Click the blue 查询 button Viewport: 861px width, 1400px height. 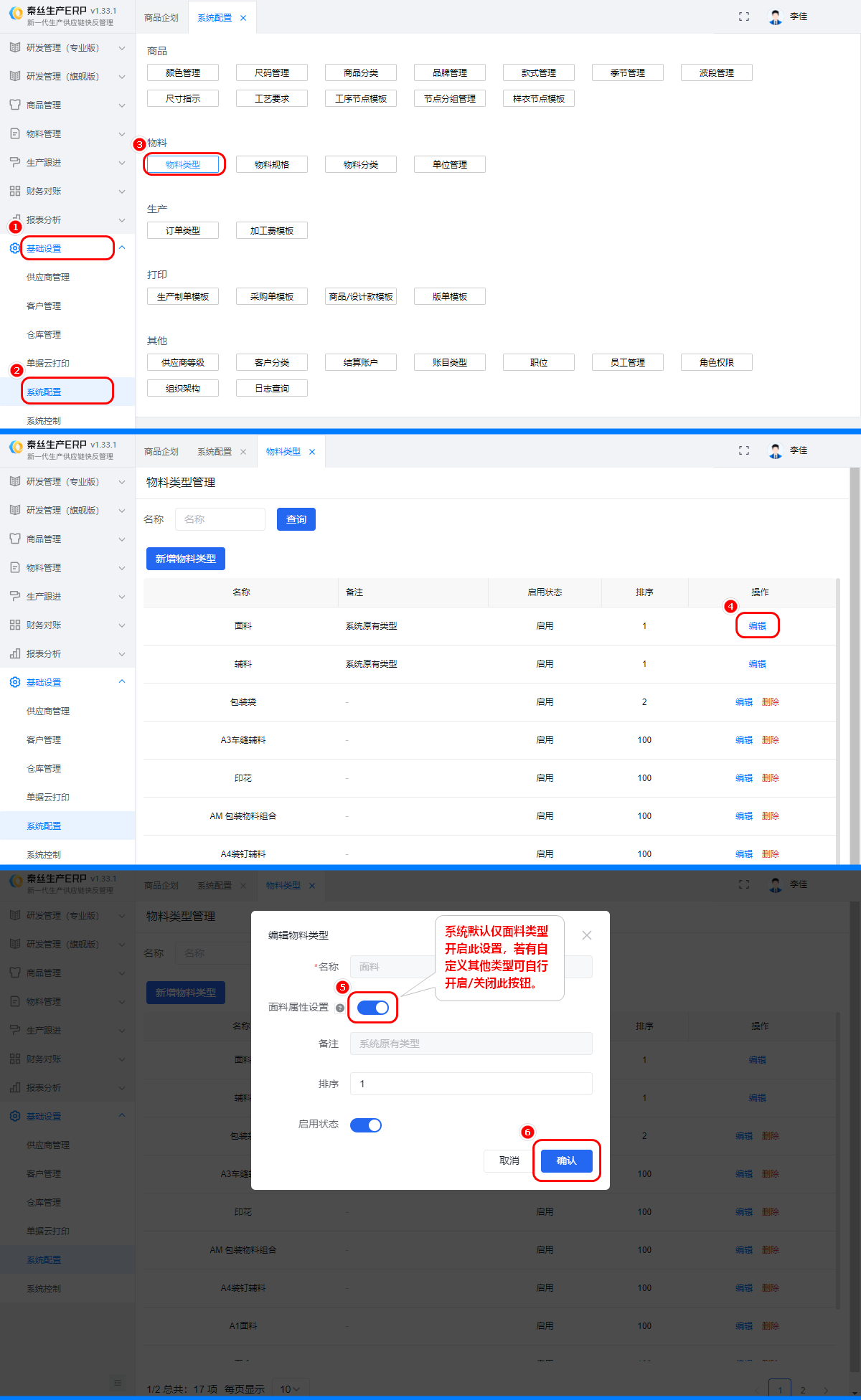pyautogui.click(x=296, y=519)
